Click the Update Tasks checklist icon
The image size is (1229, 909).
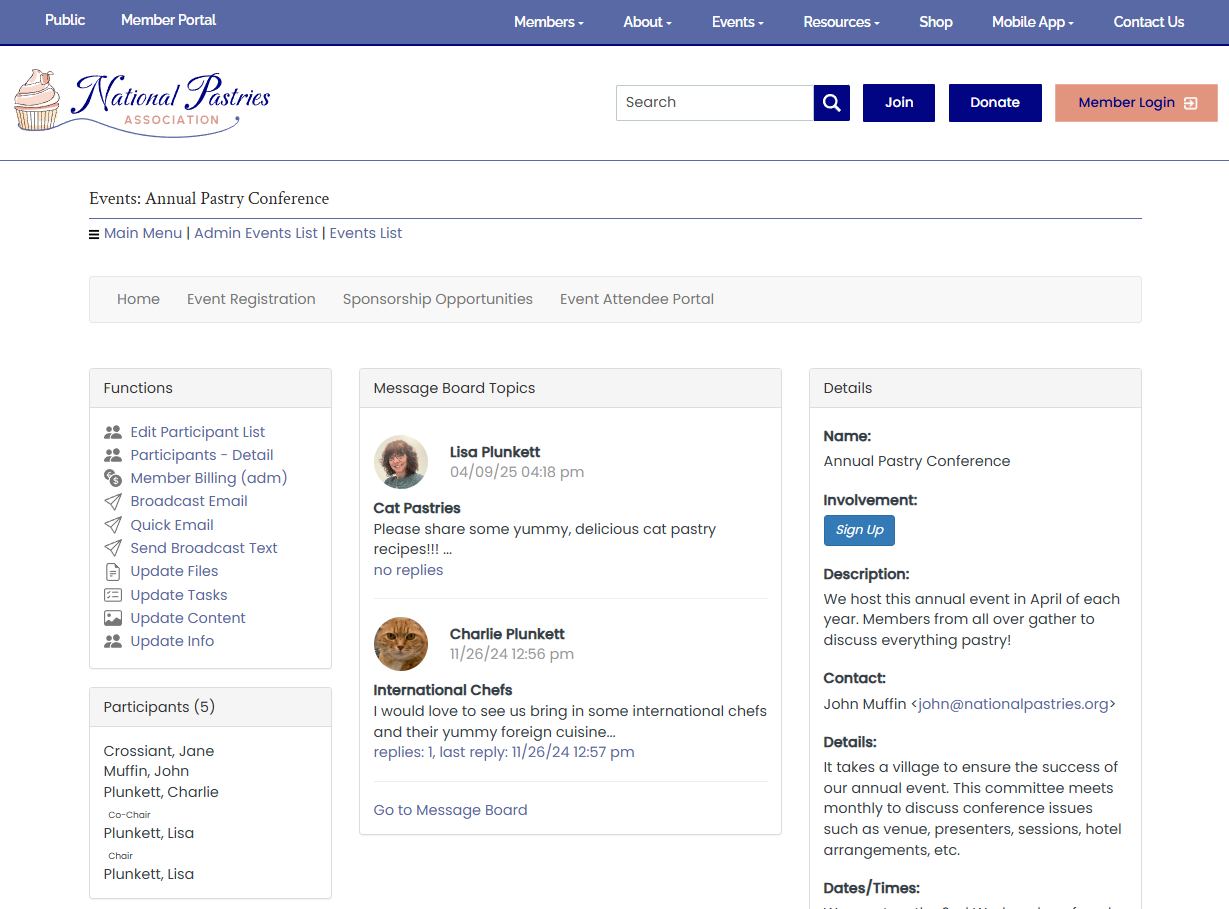112,594
